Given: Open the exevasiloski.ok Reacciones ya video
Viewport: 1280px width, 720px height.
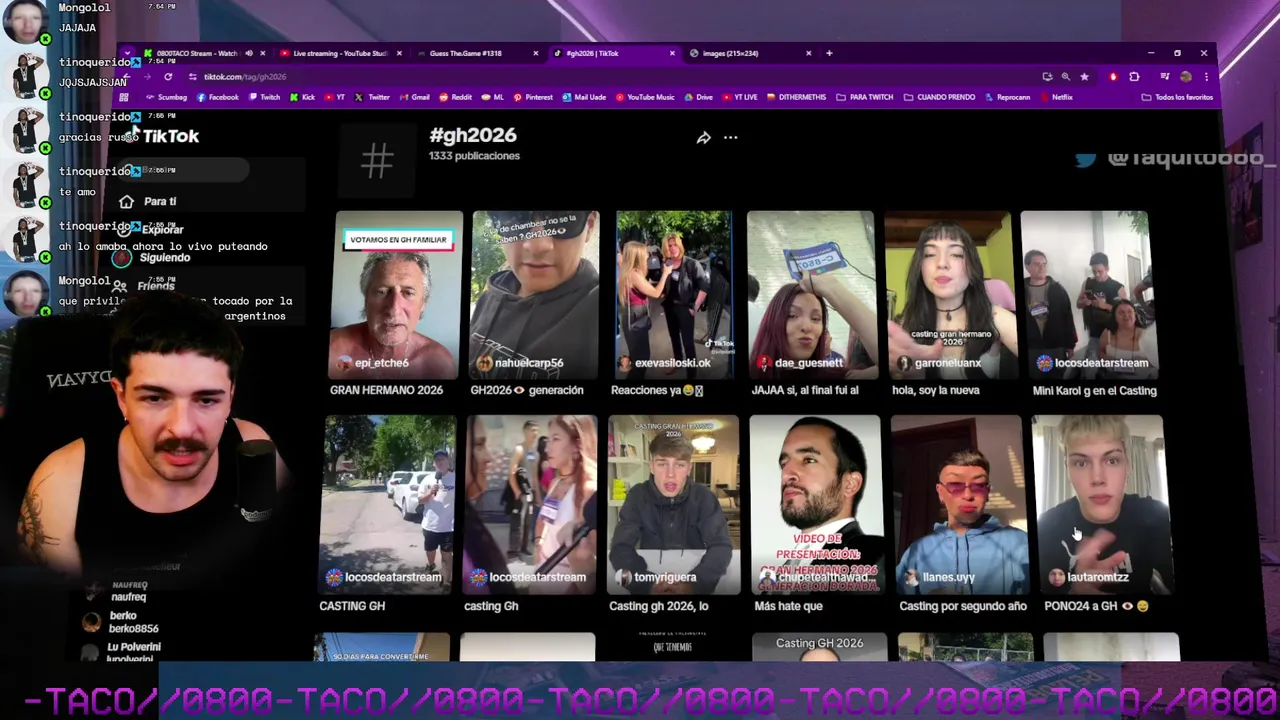Looking at the screenshot, I should (x=674, y=295).
